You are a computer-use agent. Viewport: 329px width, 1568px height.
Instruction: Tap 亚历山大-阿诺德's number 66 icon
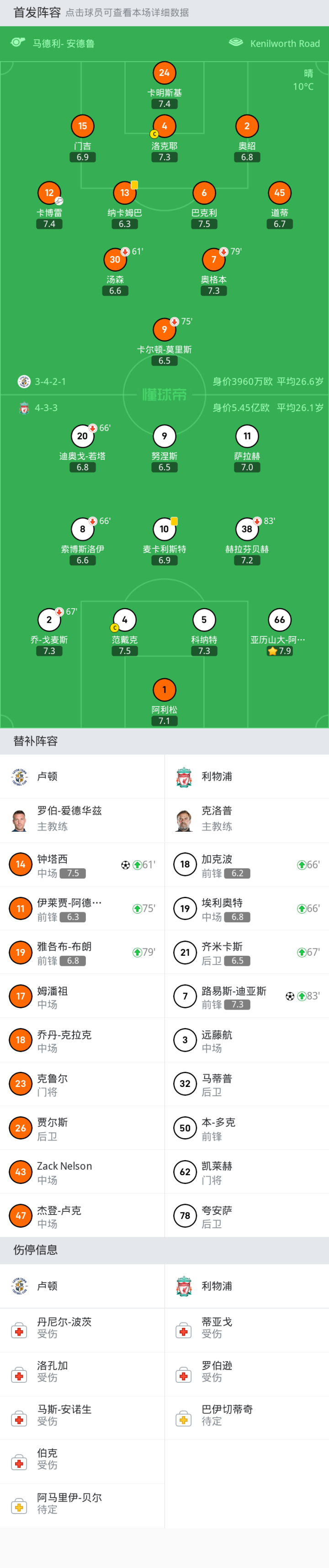coord(280,620)
